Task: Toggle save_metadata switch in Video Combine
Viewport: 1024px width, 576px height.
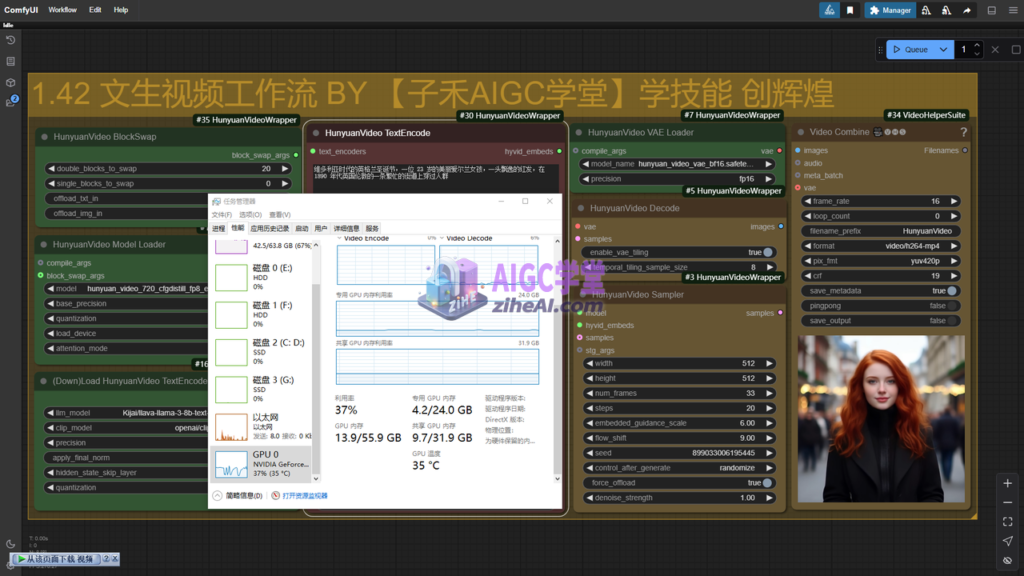Action: (952, 291)
